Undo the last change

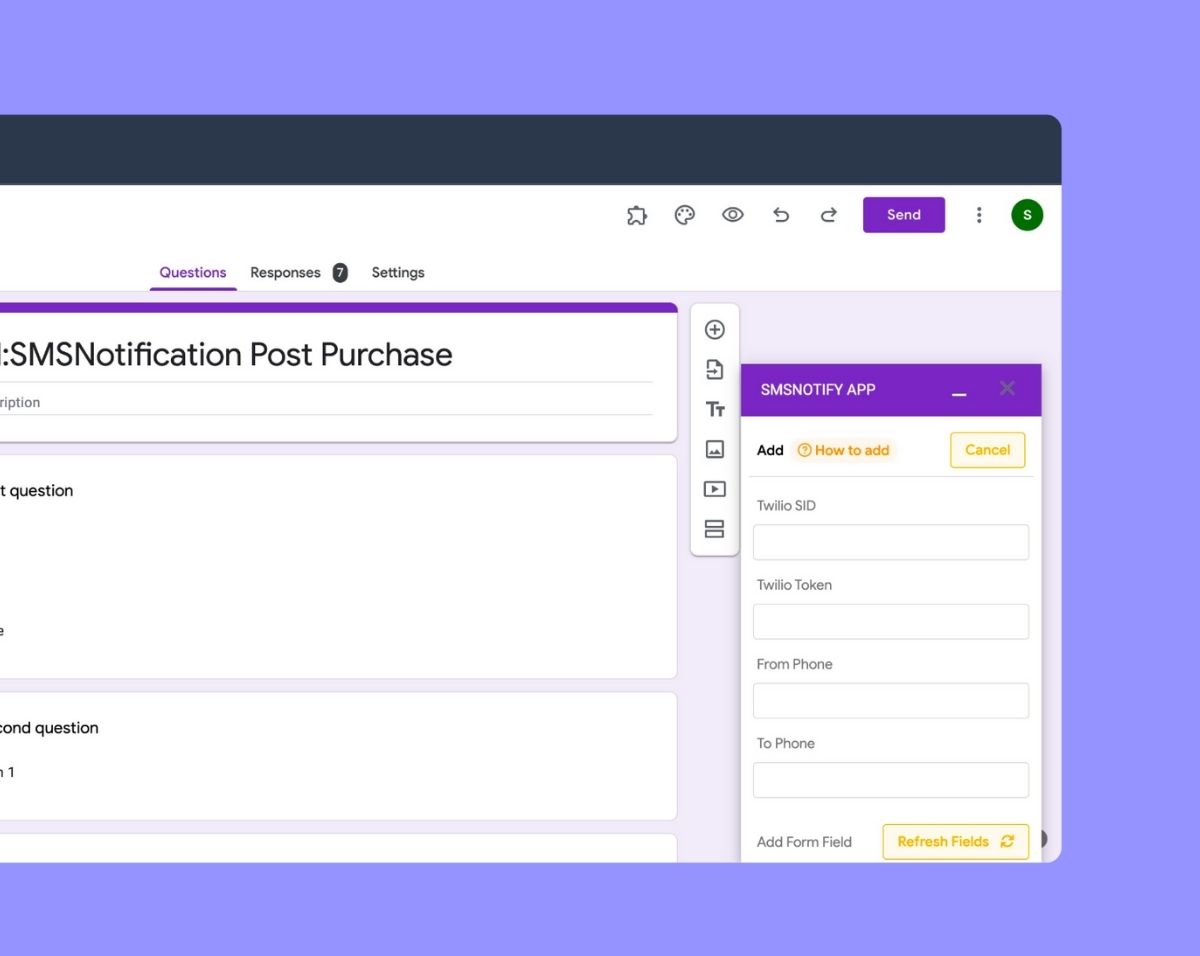781,215
